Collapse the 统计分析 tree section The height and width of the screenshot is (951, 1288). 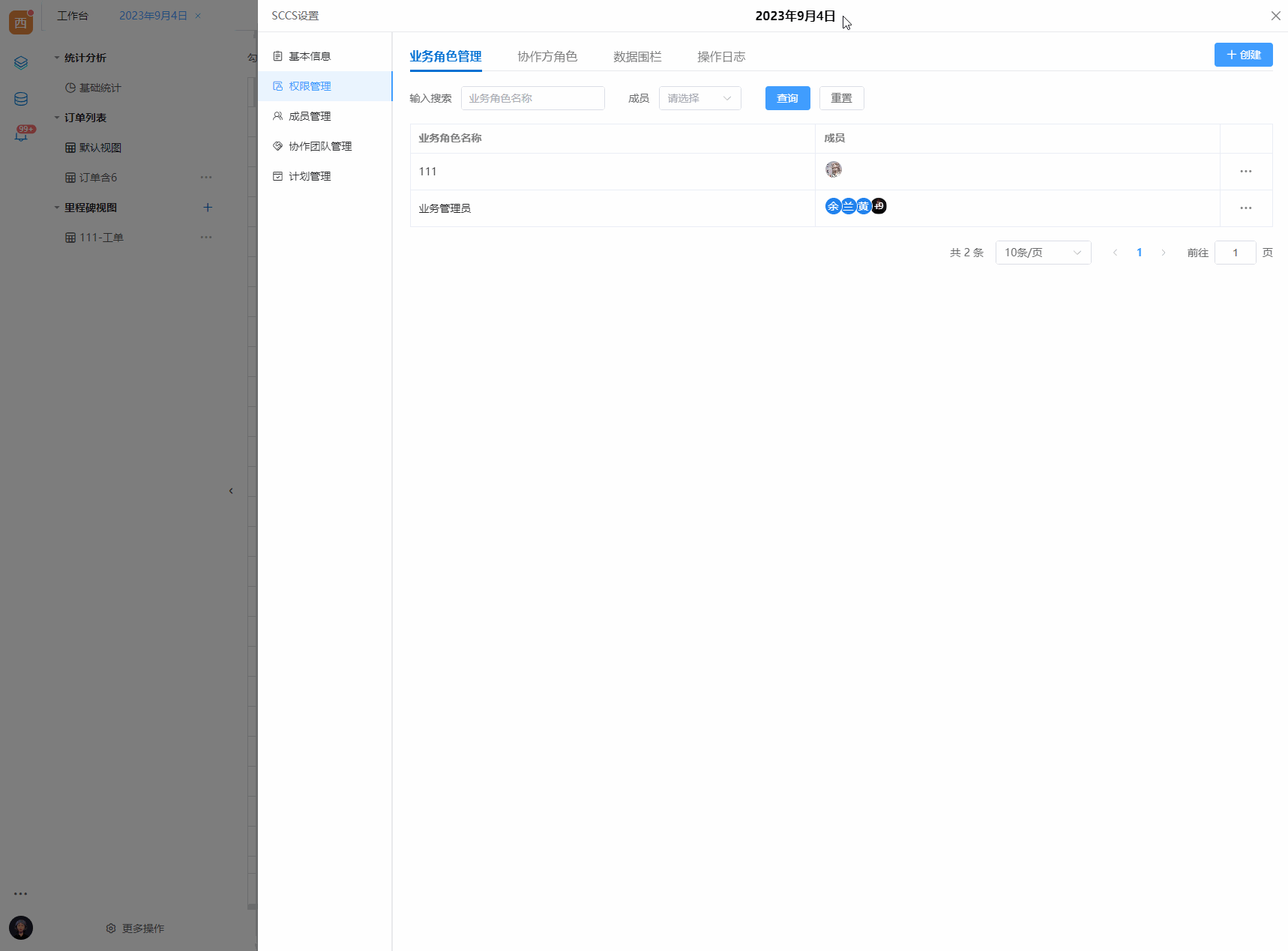coord(57,58)
